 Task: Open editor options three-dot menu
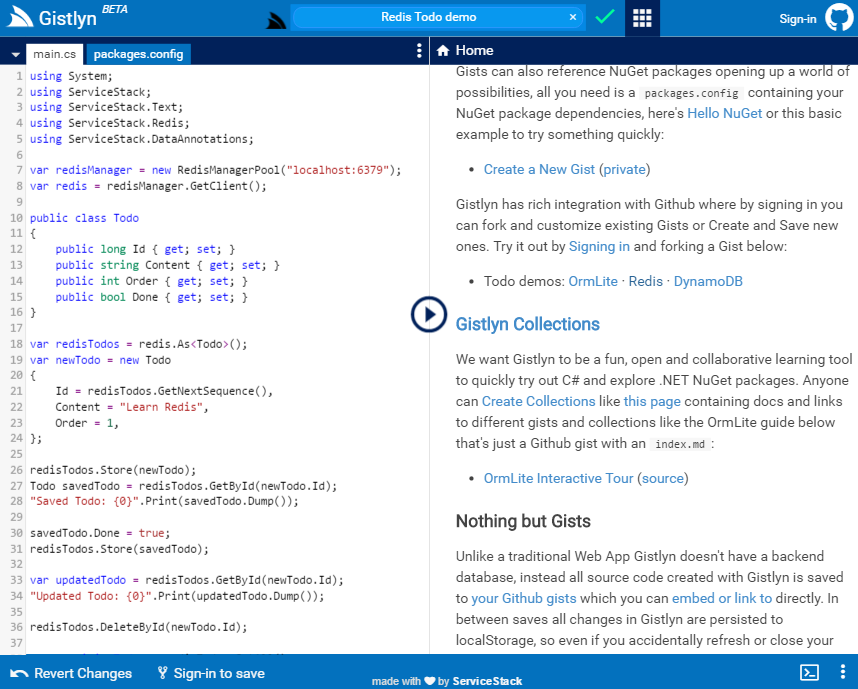[419, 51]
